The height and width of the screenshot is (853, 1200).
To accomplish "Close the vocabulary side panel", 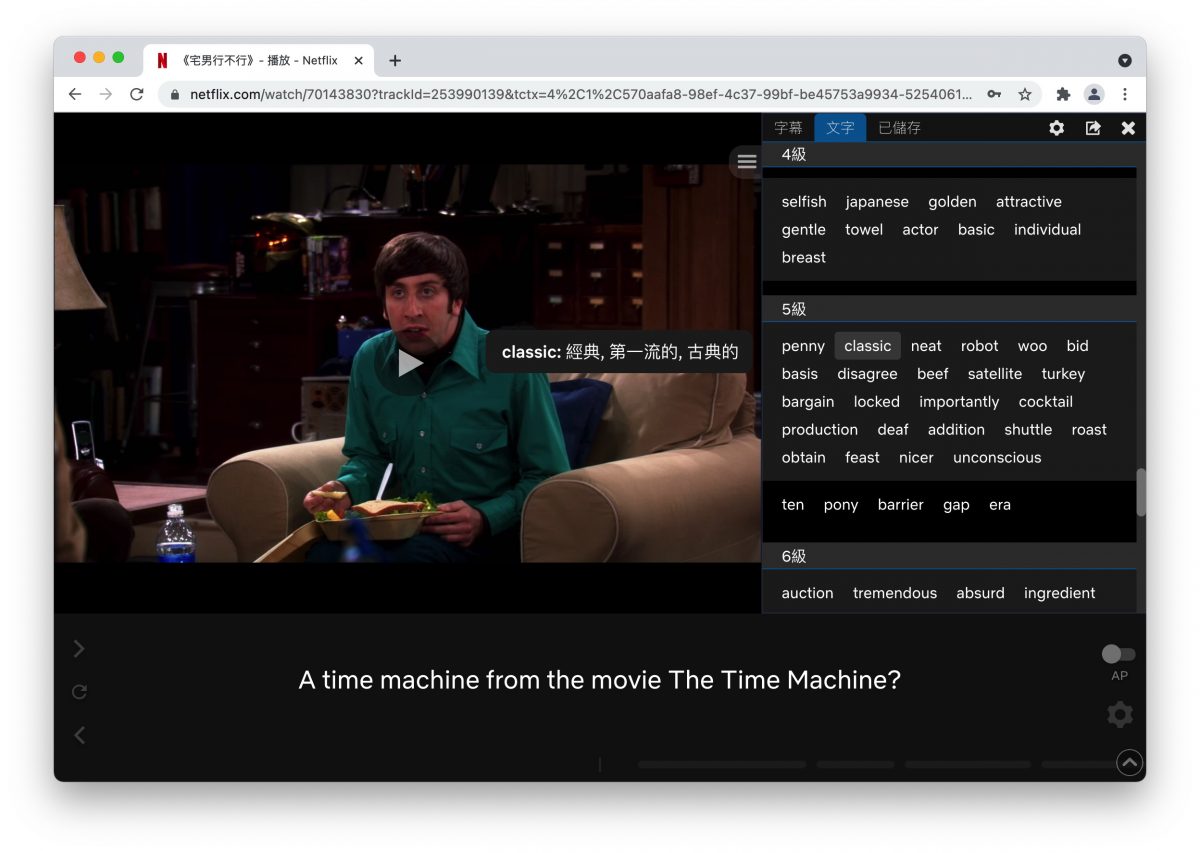I will 1128,128.
